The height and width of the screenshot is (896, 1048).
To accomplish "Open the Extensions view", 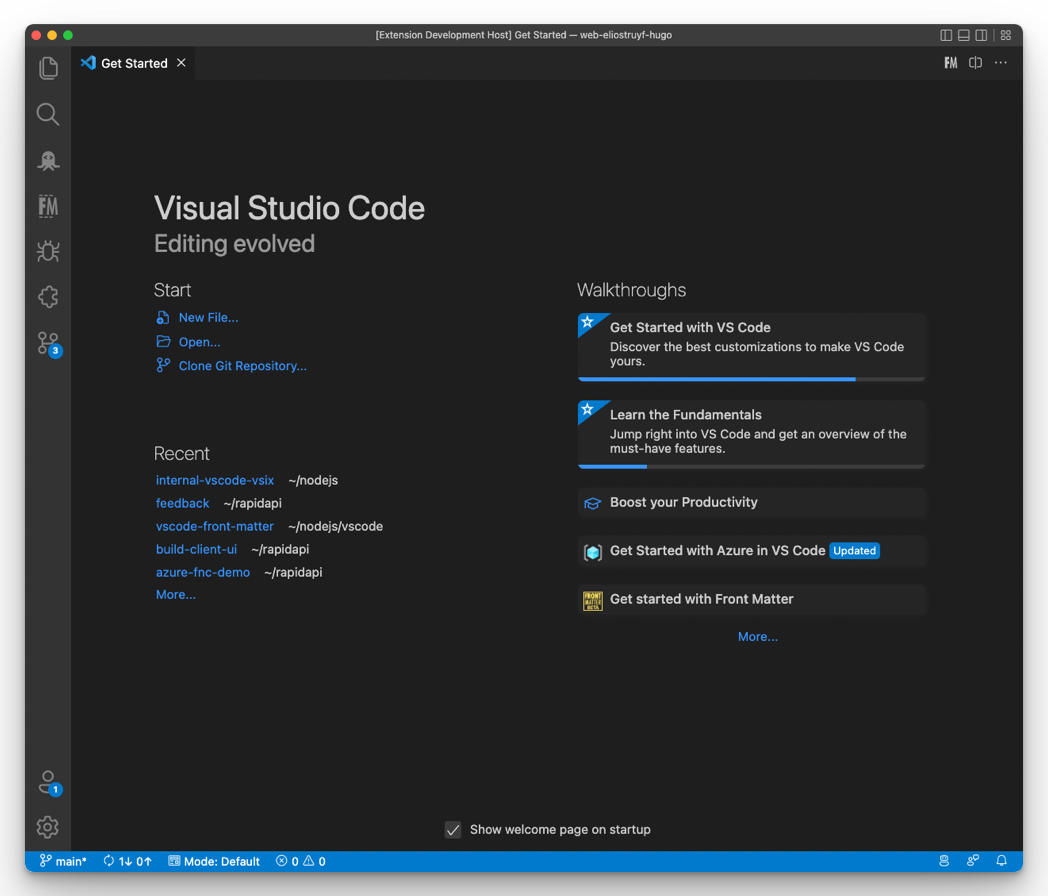I will [x=47, y=296].
